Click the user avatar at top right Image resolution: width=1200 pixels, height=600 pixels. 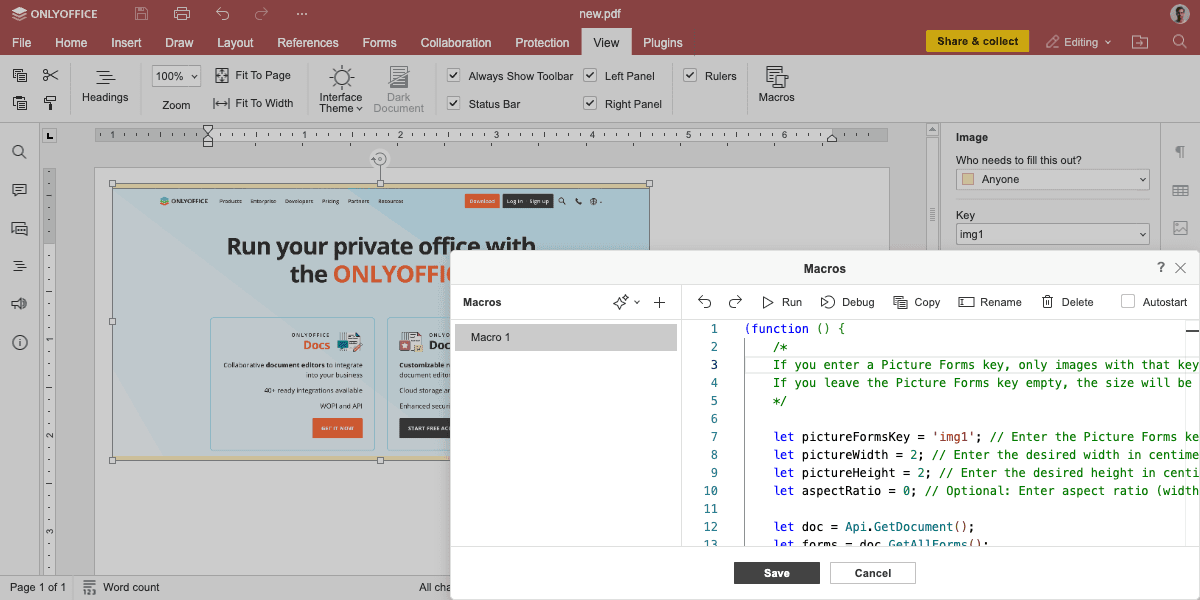1180,14
